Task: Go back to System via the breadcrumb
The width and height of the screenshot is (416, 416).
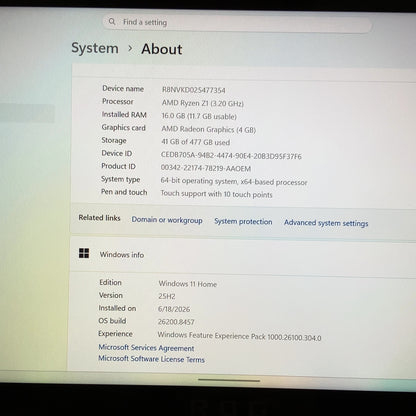Action: (x=95, y=48)
